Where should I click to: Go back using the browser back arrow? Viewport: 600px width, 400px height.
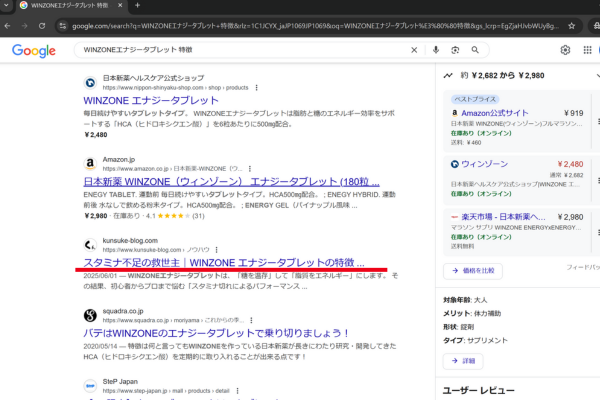(x=7, y=26)
